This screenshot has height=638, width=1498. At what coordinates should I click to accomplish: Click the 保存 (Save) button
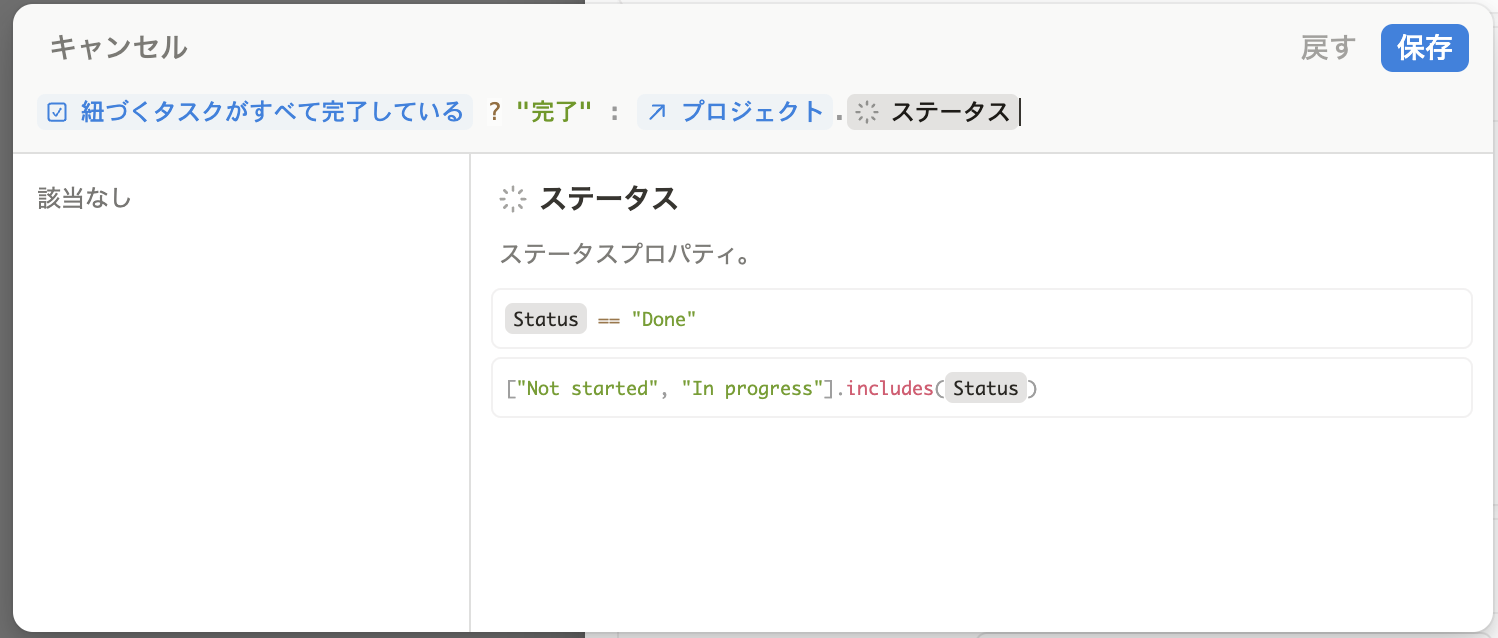click(1424, 48)
